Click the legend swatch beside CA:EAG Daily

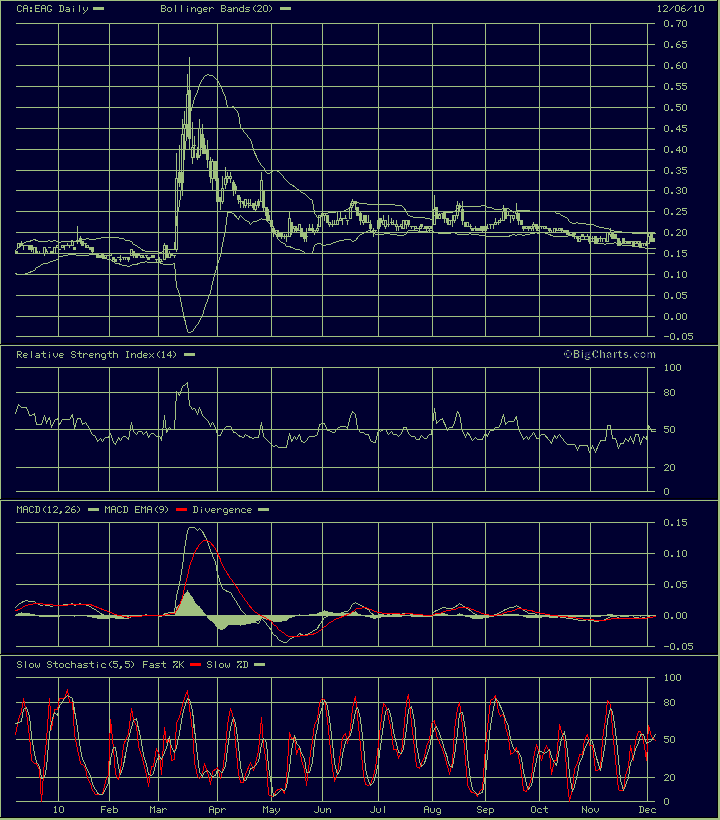point(98,9)
